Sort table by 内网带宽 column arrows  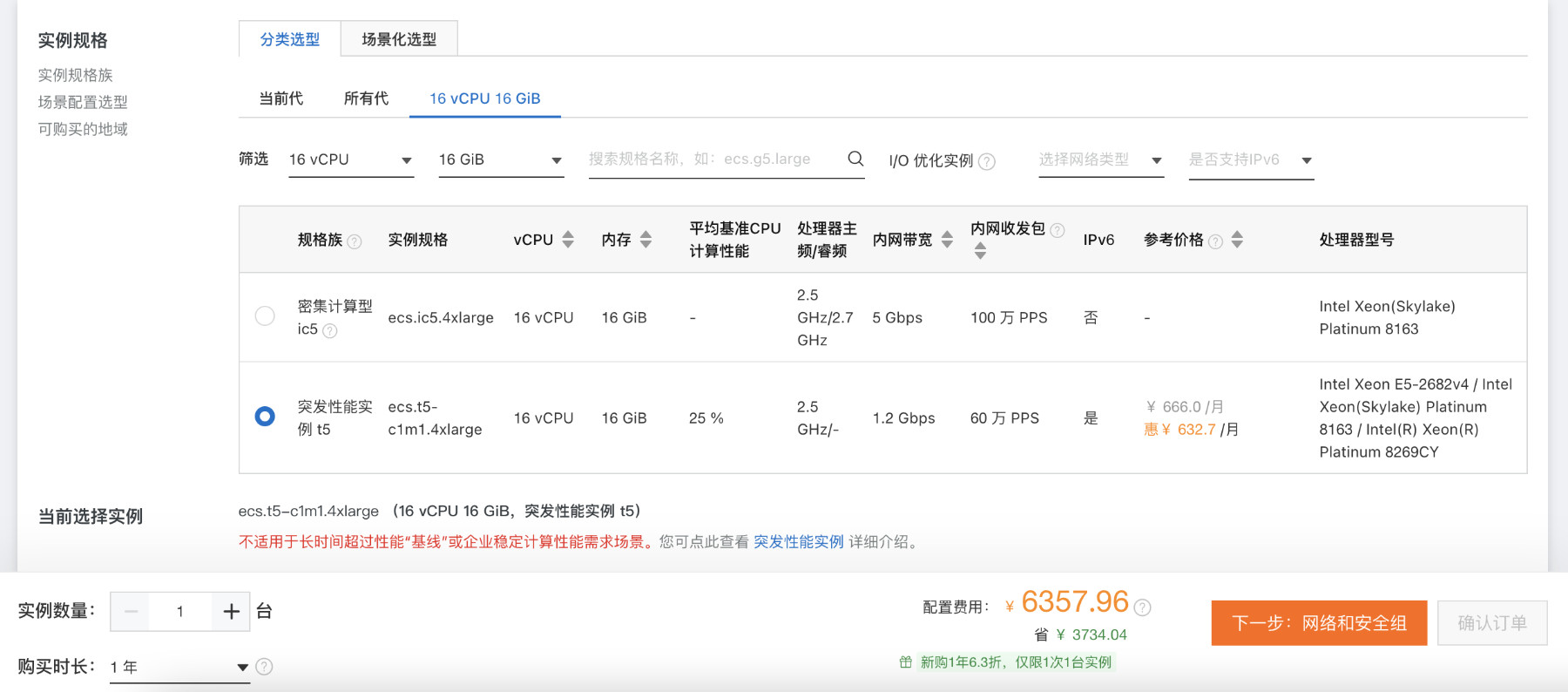947,240
